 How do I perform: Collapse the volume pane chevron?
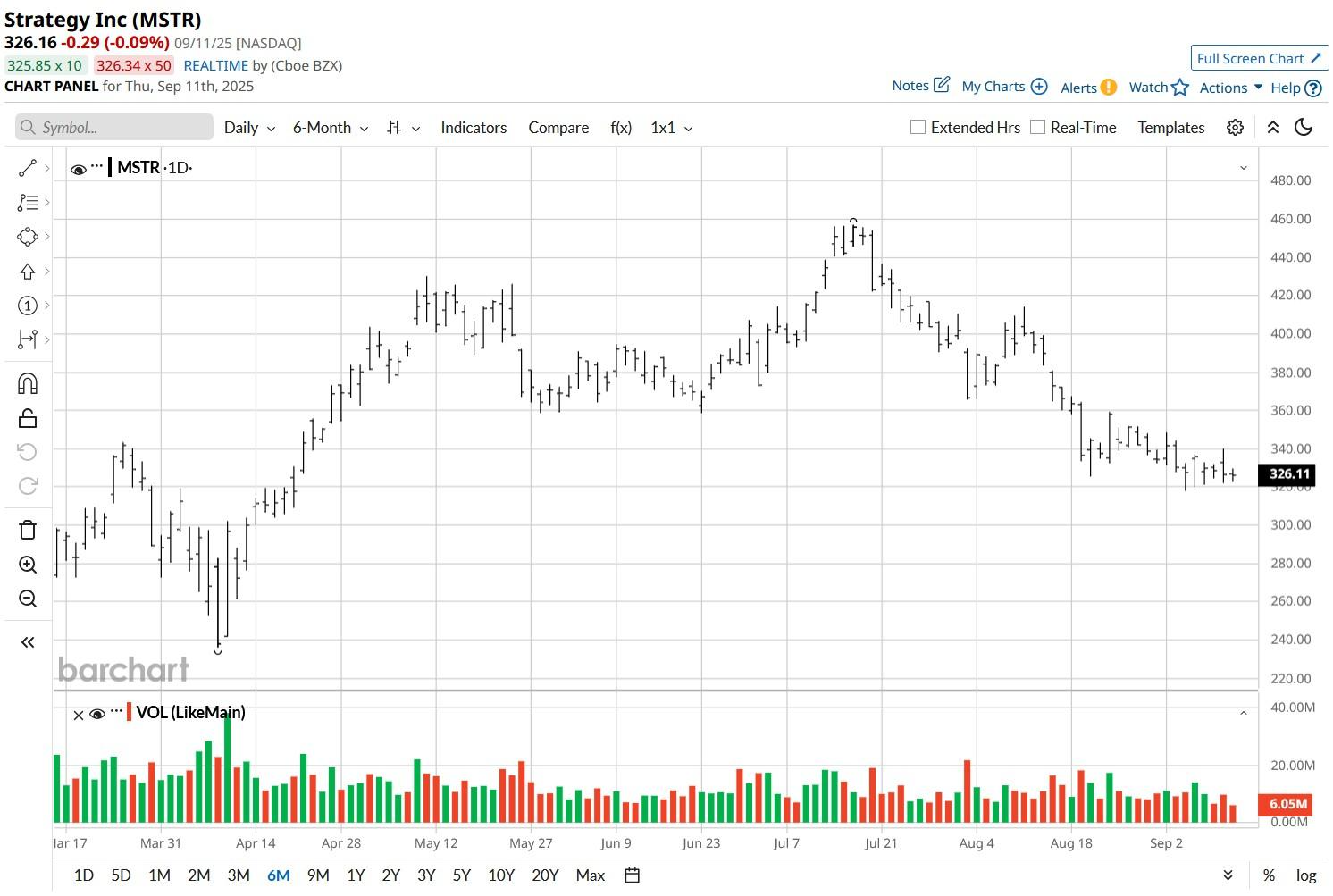(x=1243, y=713)
